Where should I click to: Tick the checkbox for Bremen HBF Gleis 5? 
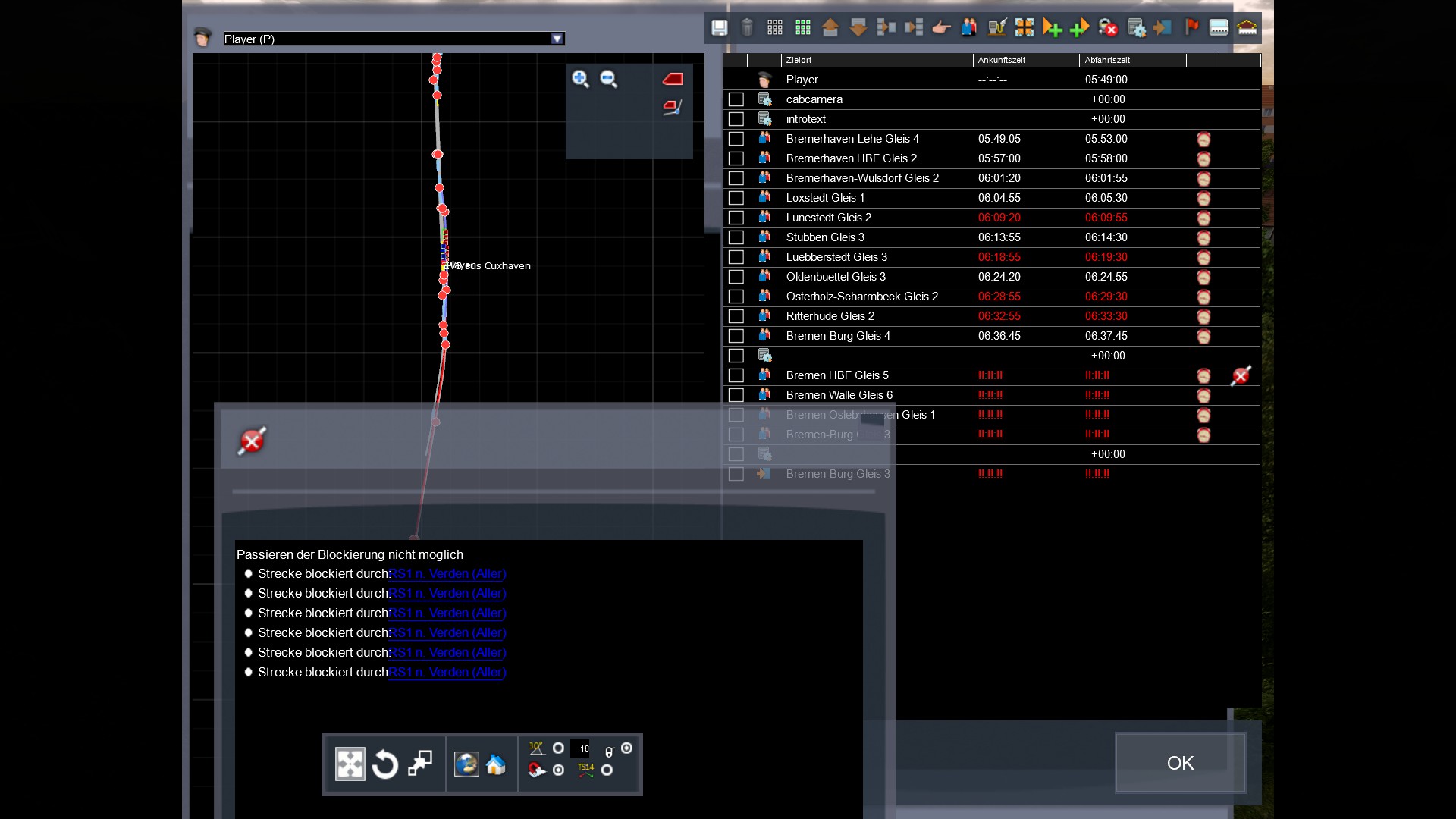pyautogui.click(x=736, y=375)
